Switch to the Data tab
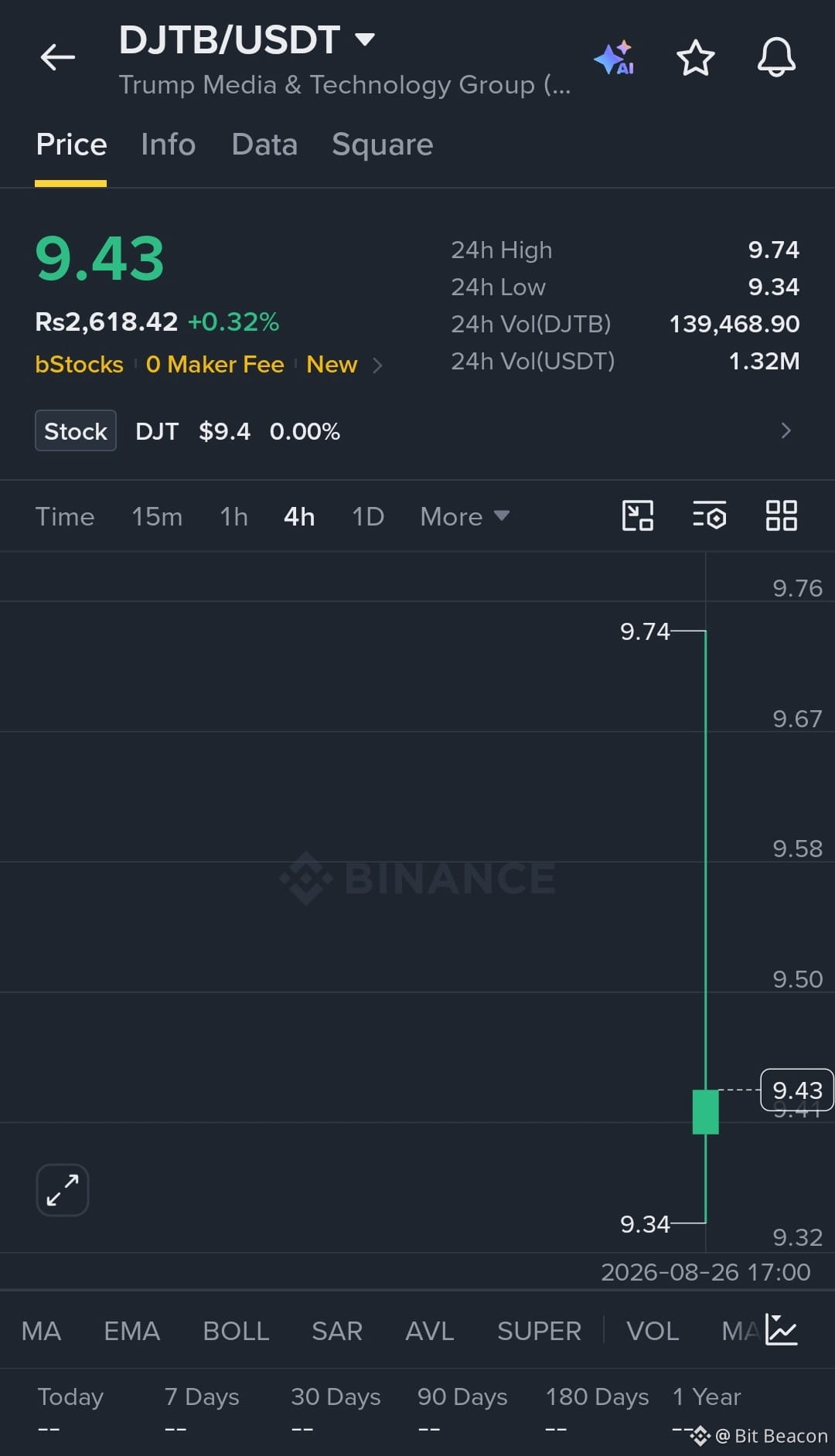This screenshot has height=1456, width=835. (264, 145)
